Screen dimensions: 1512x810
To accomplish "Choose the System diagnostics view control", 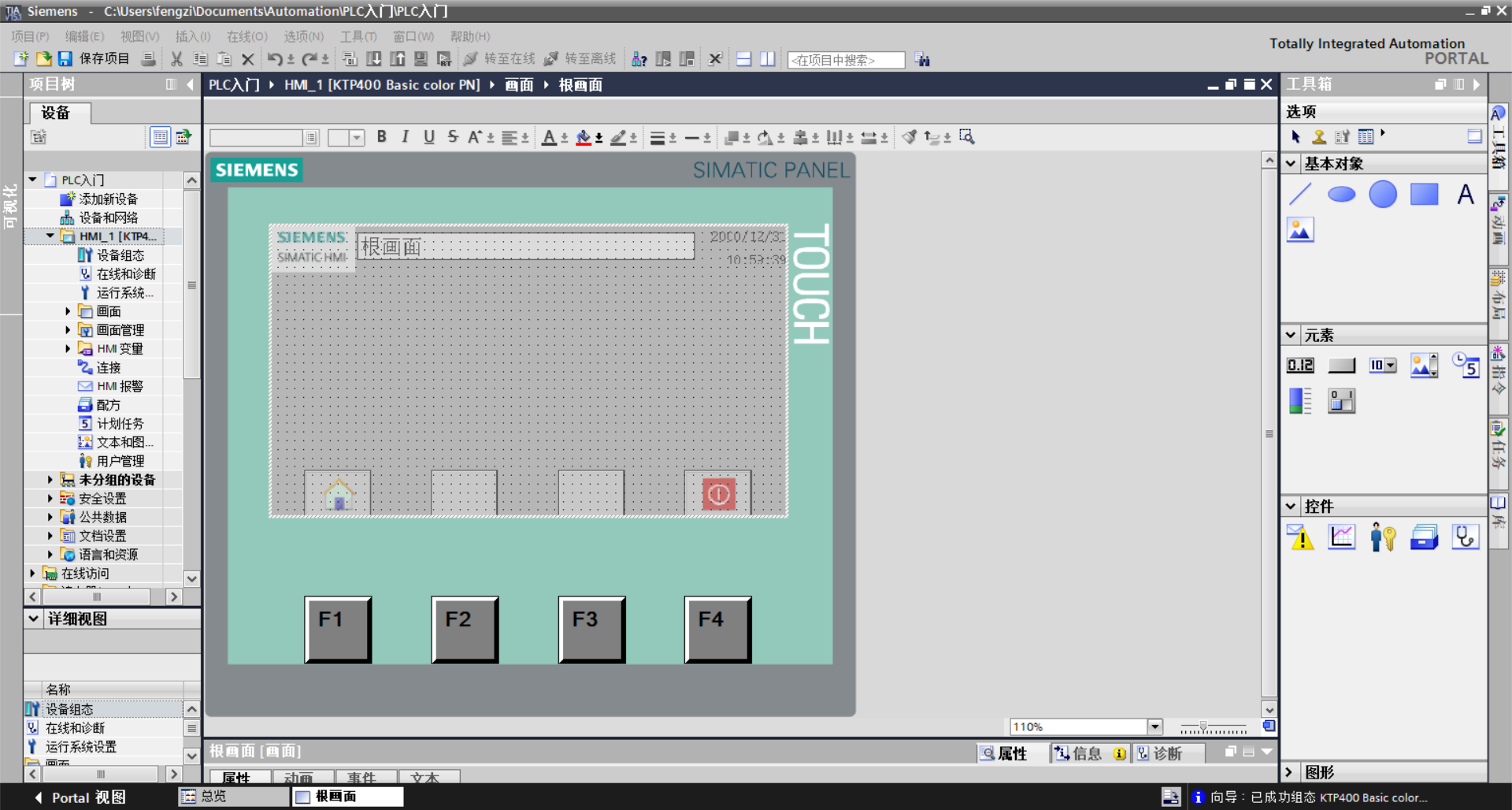I will [1466, 537].
